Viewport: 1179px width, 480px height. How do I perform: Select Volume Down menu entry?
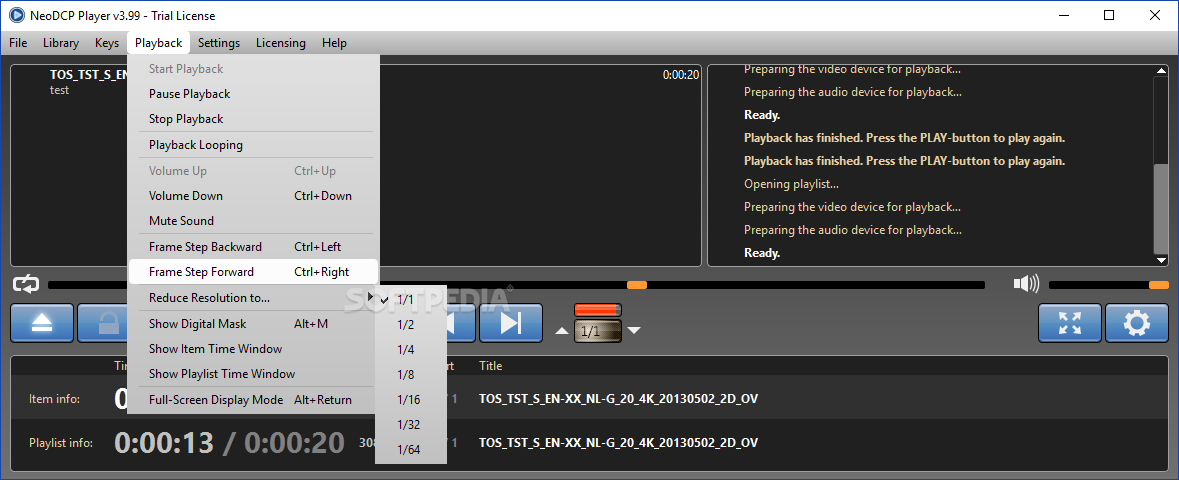point(253,196)
